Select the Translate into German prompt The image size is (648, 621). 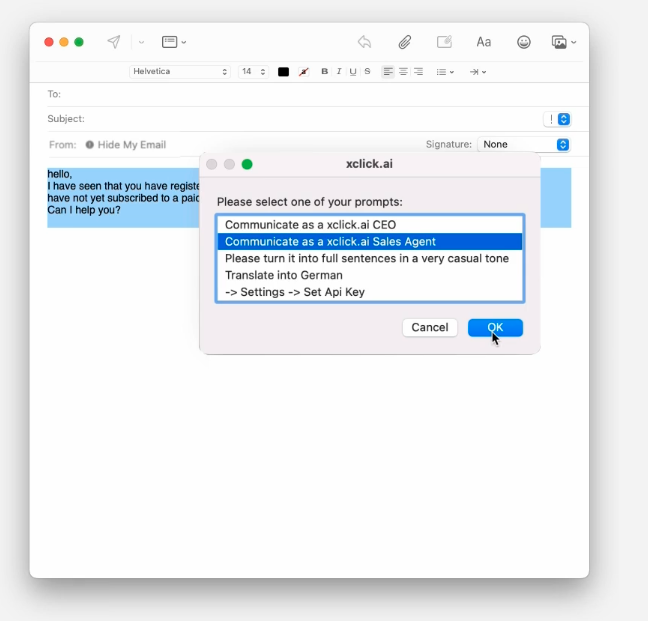coord(369,275)
